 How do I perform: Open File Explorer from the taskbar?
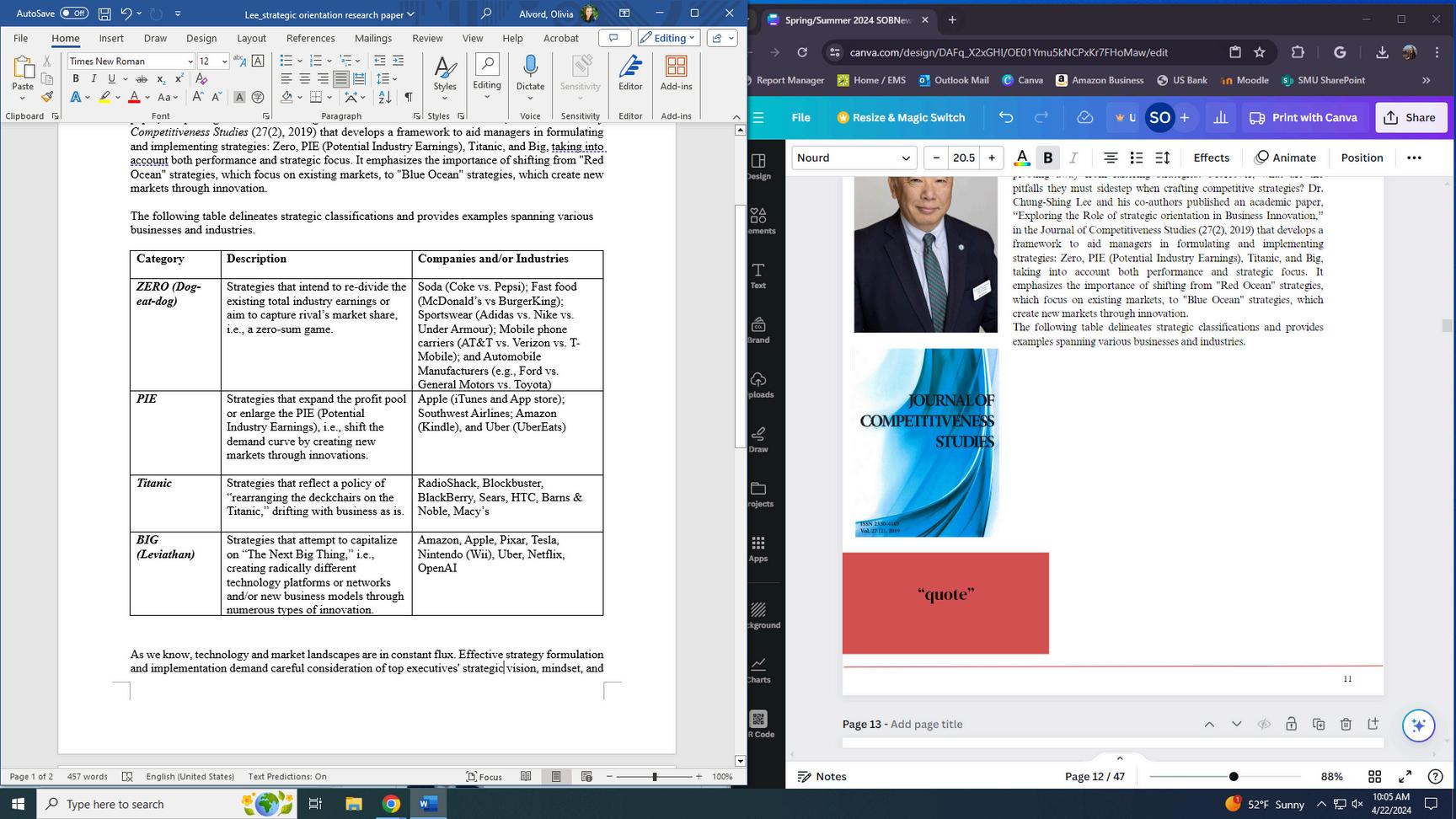pyautogui.click(x=353, y=804)
